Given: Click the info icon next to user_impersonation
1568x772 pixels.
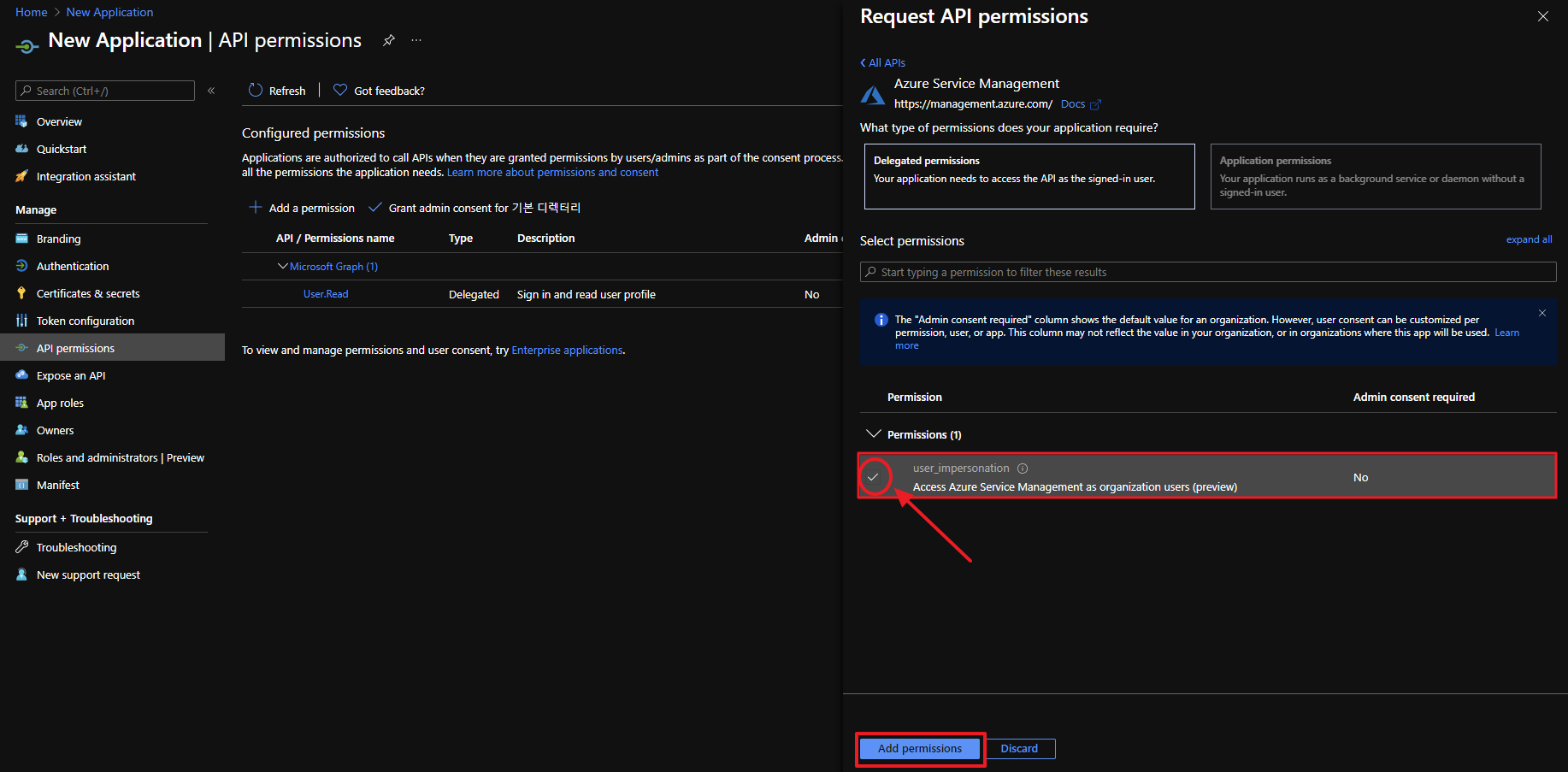Looking at the screenshot, I should point(1023,469).
